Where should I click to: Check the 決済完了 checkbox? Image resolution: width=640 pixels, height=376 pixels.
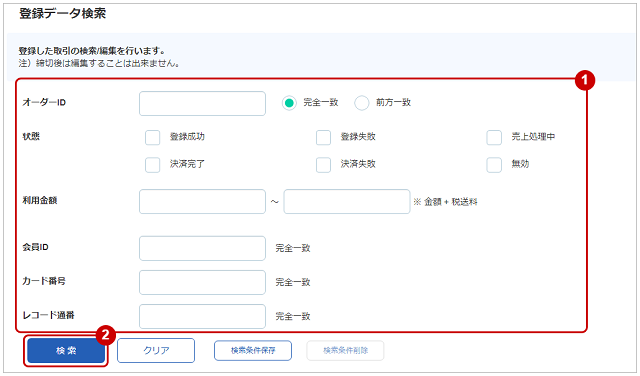(153, 165)
